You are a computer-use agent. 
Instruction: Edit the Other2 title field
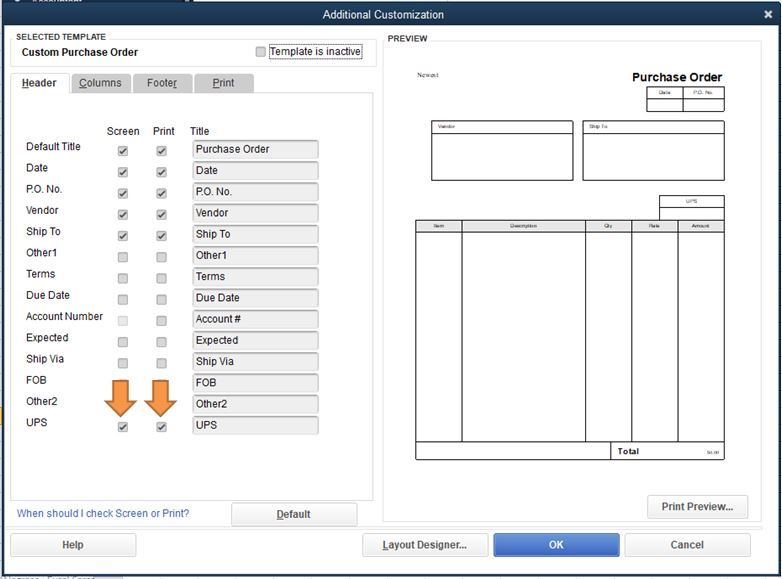click(255, 404)
